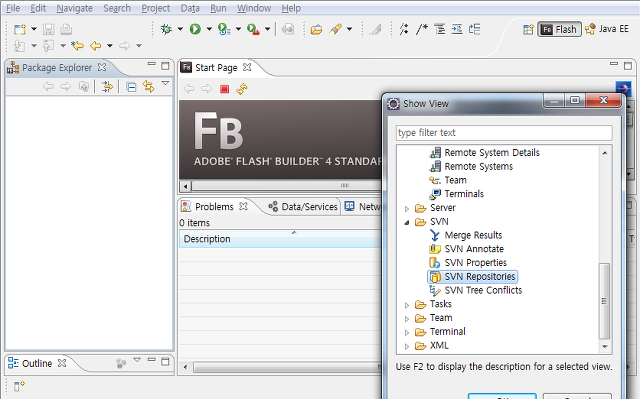Click Show View list scrollbar thumb
Viewport: 640px width, 399px height.
click(604, 301)
